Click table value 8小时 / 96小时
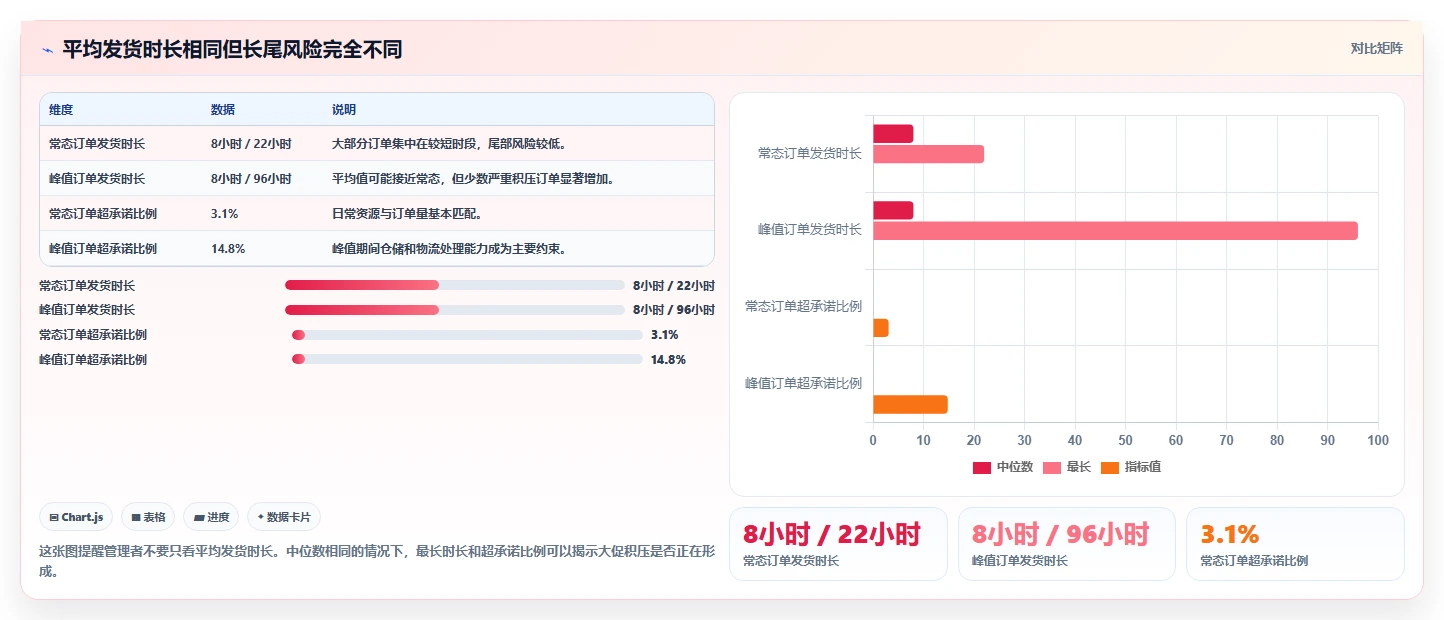The image size is (1444, 620). pos(251,179)
